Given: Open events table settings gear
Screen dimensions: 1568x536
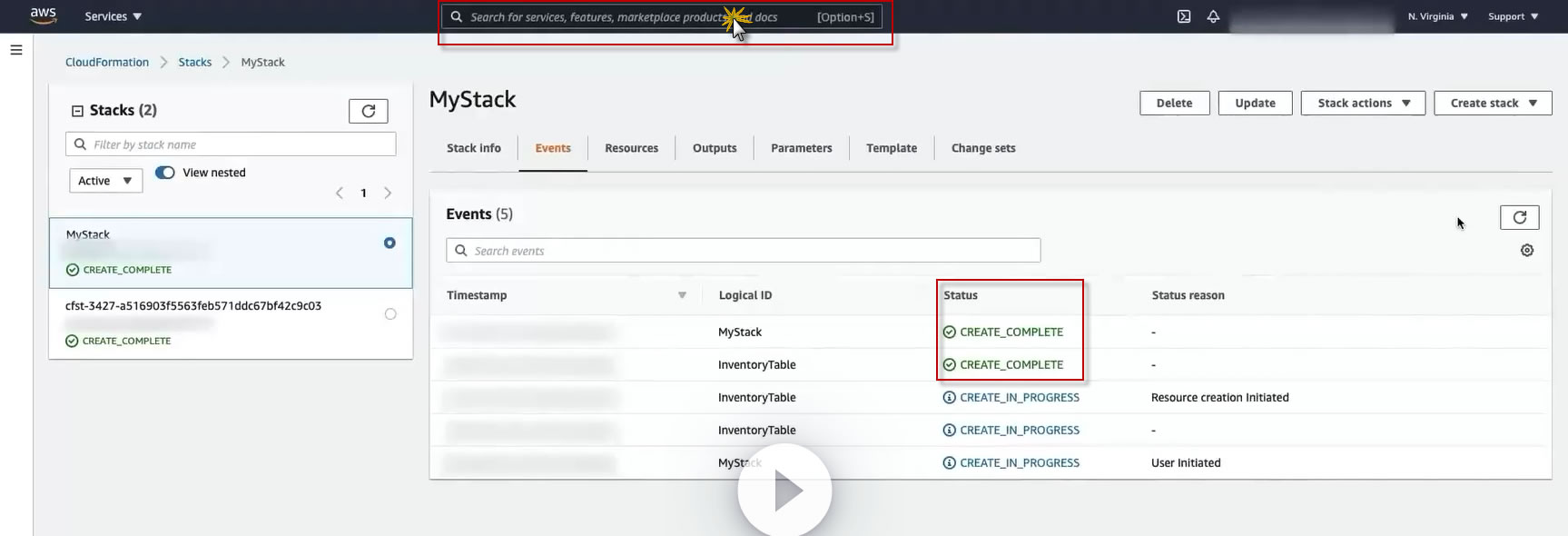Looking at the screenshot, I should tap(1527, 251).
